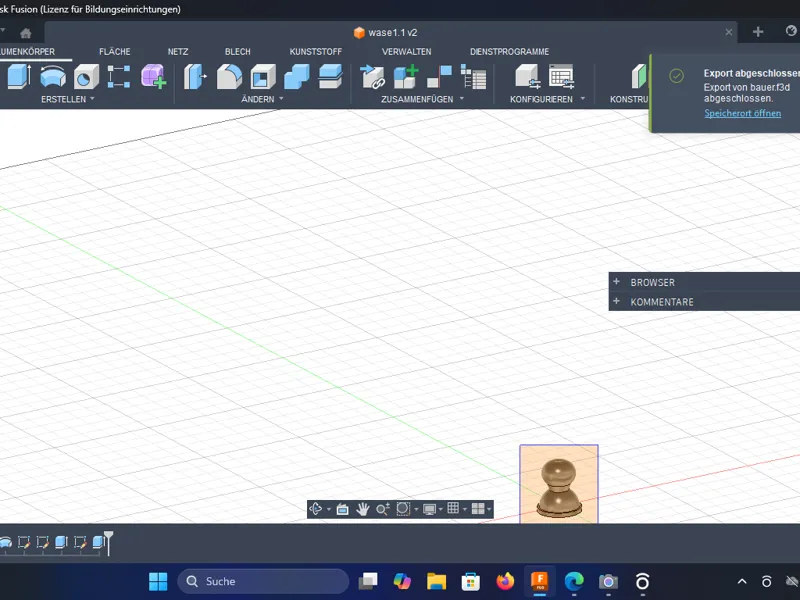Select the chess pawn model in viewport
The width and height of the screenshot is (800, 600).
[559, 487]
